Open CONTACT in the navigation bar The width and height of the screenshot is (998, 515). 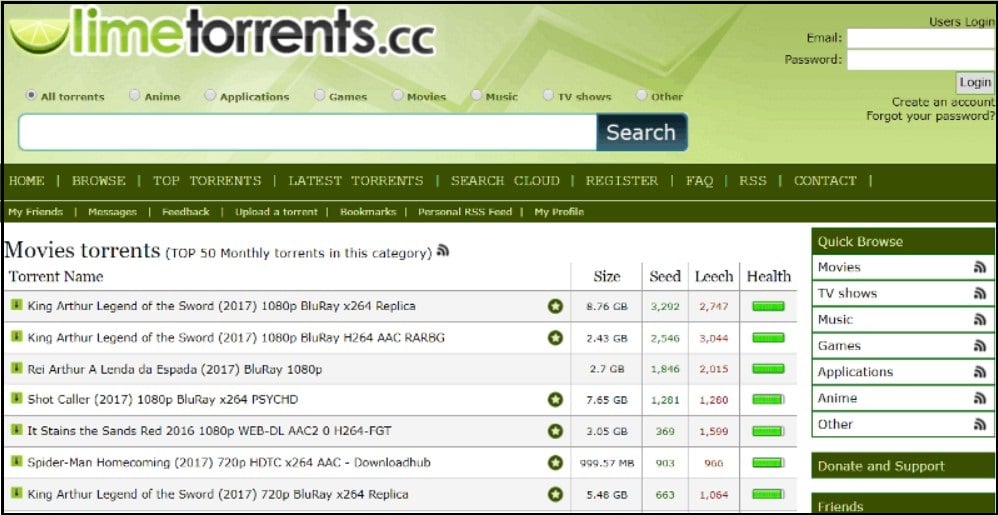point(825,181)
